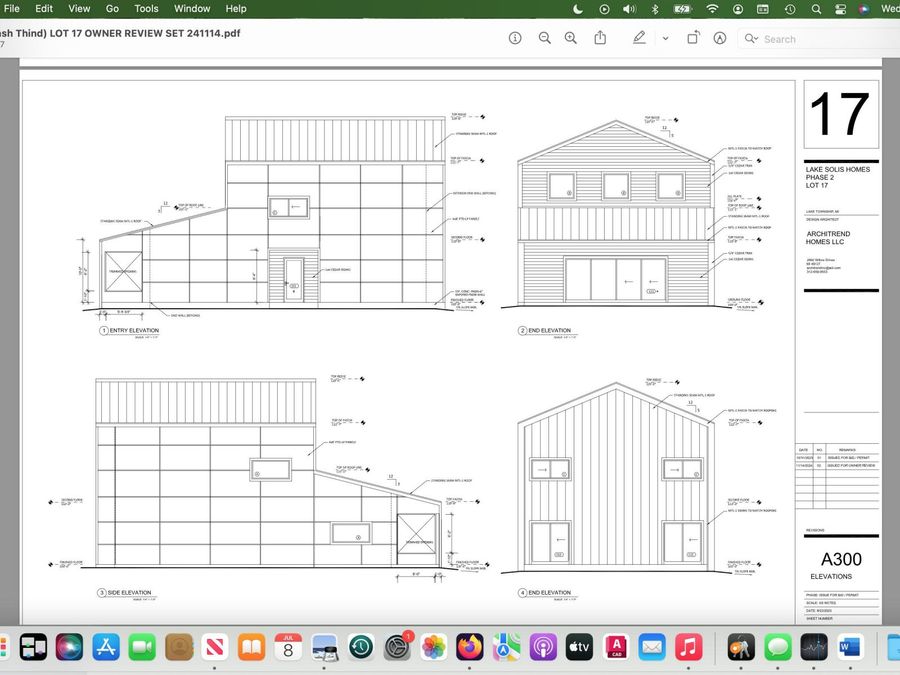Viewport: 900px width, 675px height.
Task: Launch Firefox from the Dock
Action: [470, 647]
